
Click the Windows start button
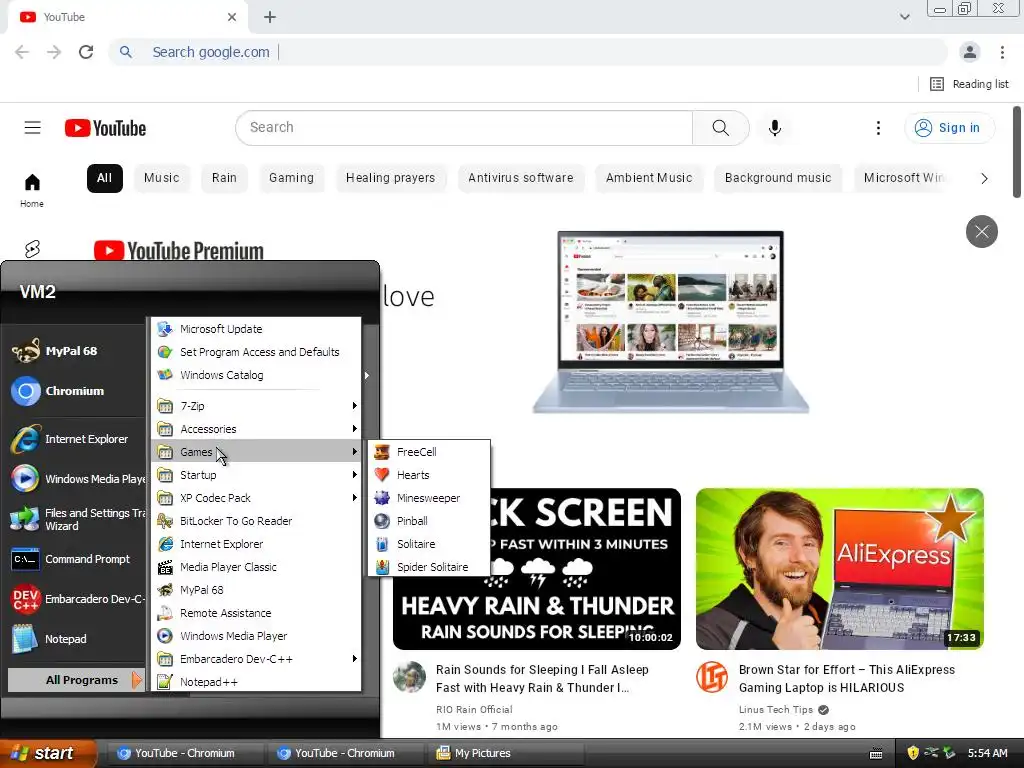point(48,753)
